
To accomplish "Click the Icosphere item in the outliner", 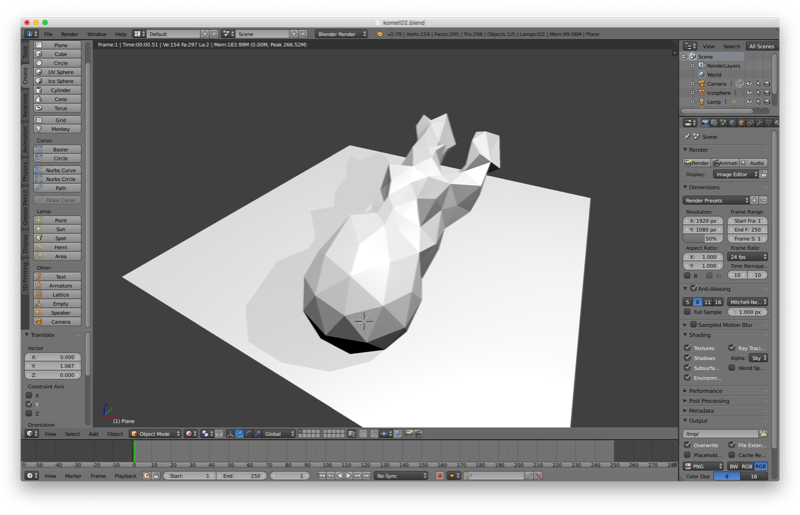I will coord(720,93).
